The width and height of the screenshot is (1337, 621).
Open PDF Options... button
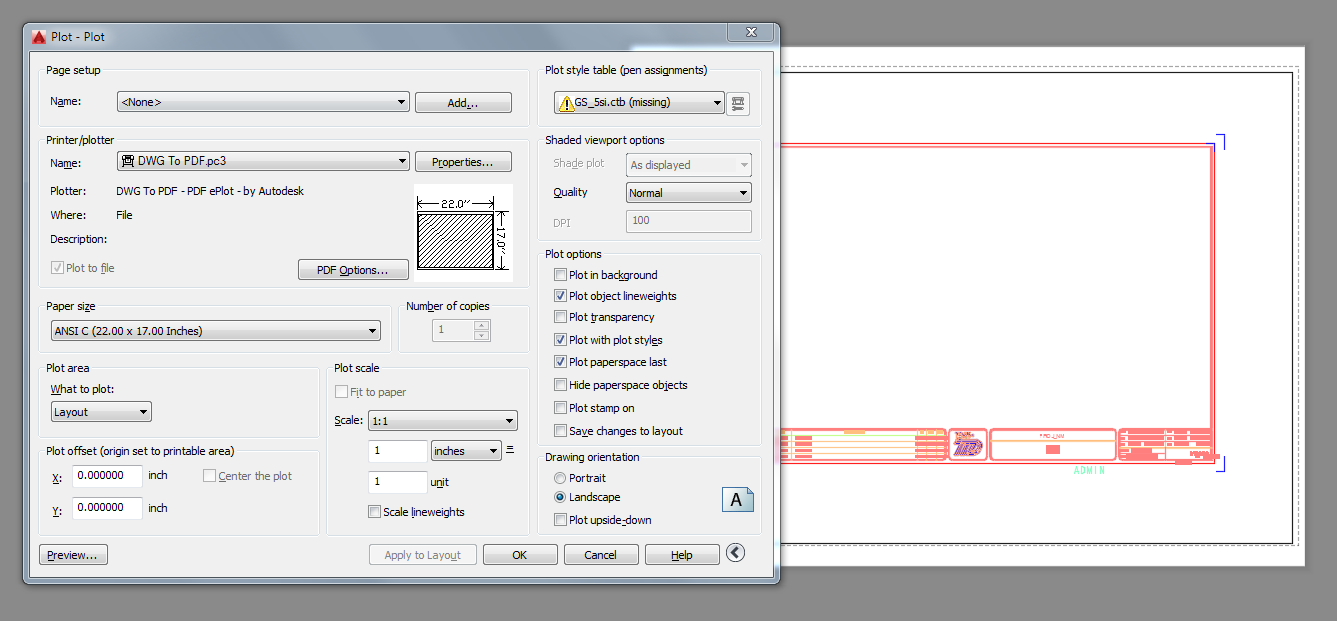(354, 270)
